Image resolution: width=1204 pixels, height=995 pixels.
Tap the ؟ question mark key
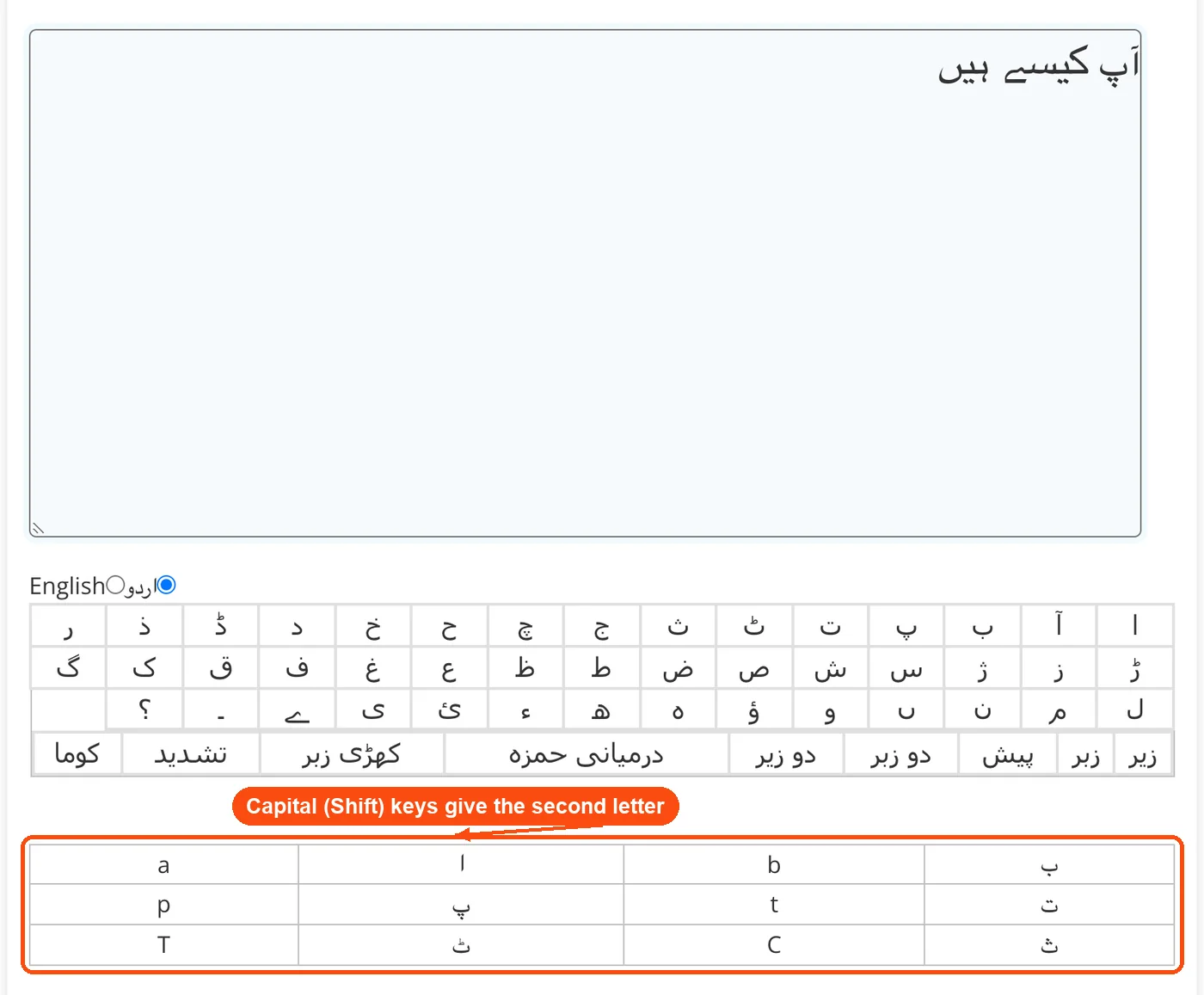(x=144, y=710)
